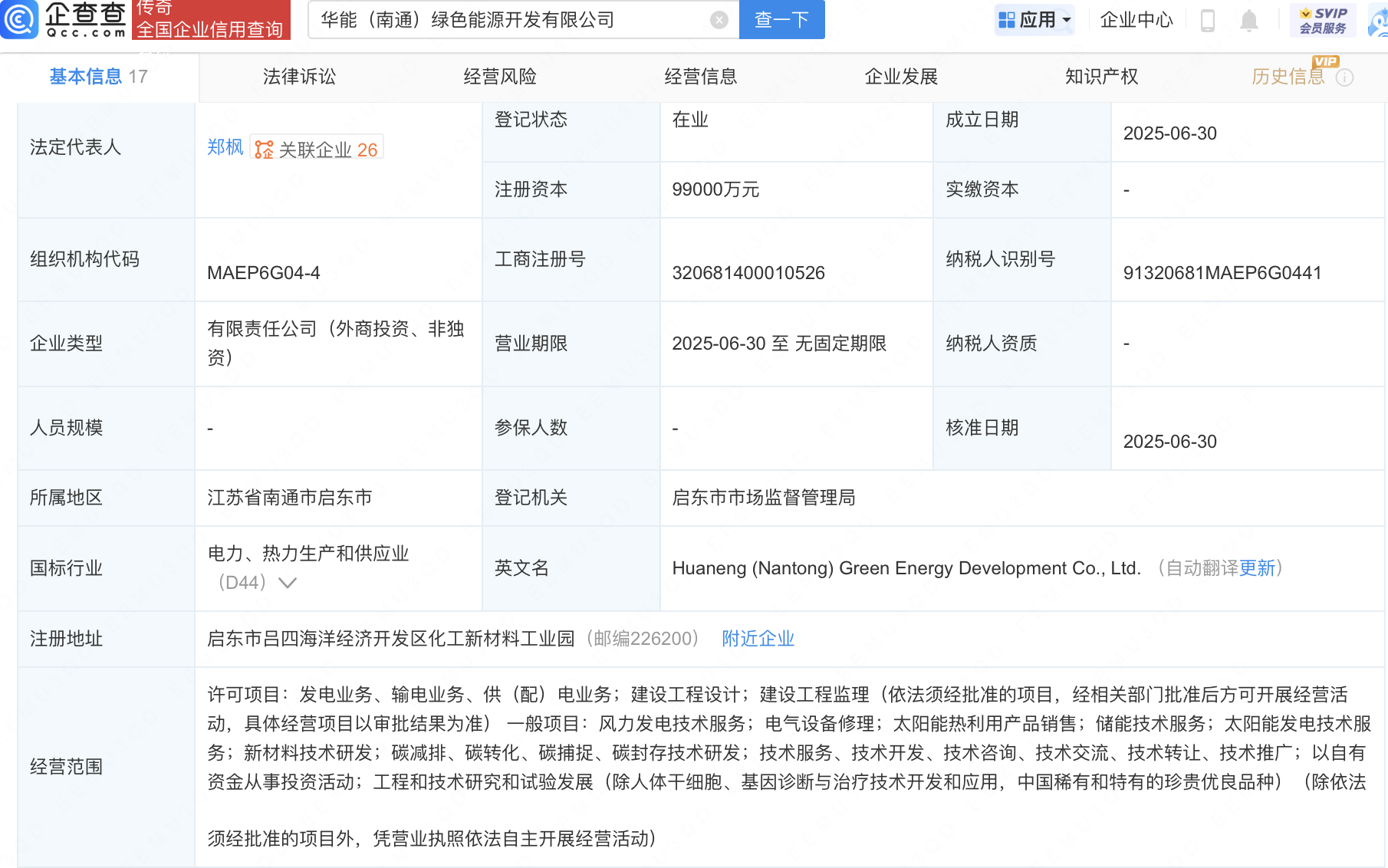
Task: Click the 关联企业 related companies icon
Action: [264, 150]
